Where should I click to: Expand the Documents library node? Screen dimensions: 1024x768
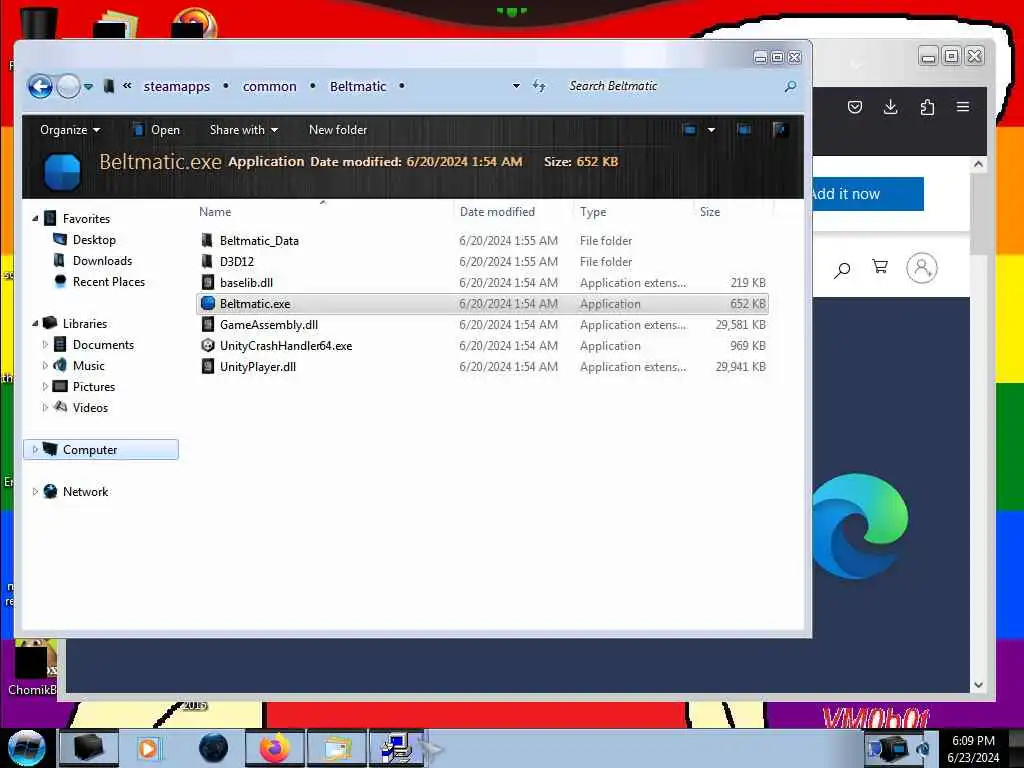(x=45, y=344)
